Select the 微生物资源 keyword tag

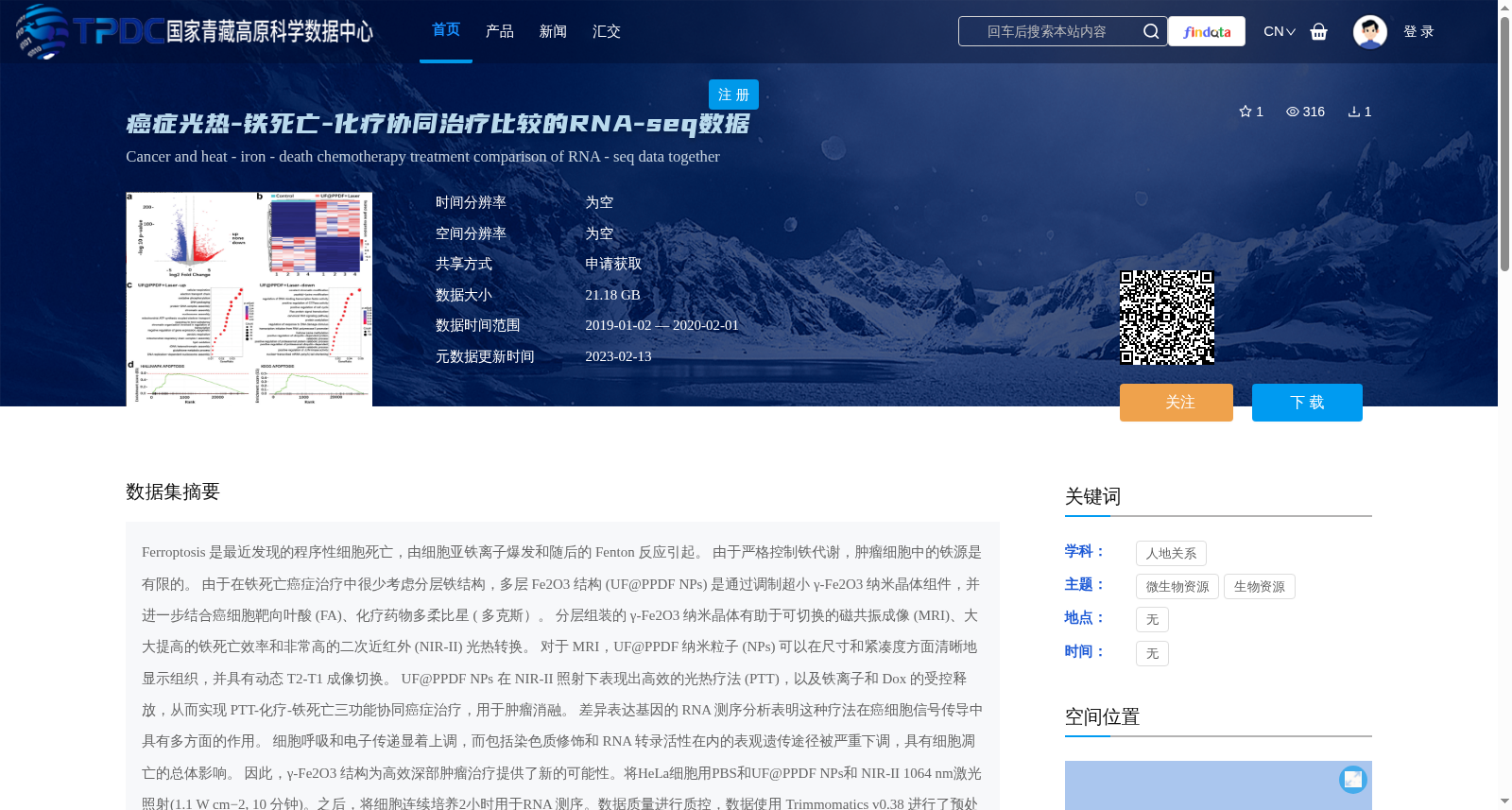point(1177,587)
